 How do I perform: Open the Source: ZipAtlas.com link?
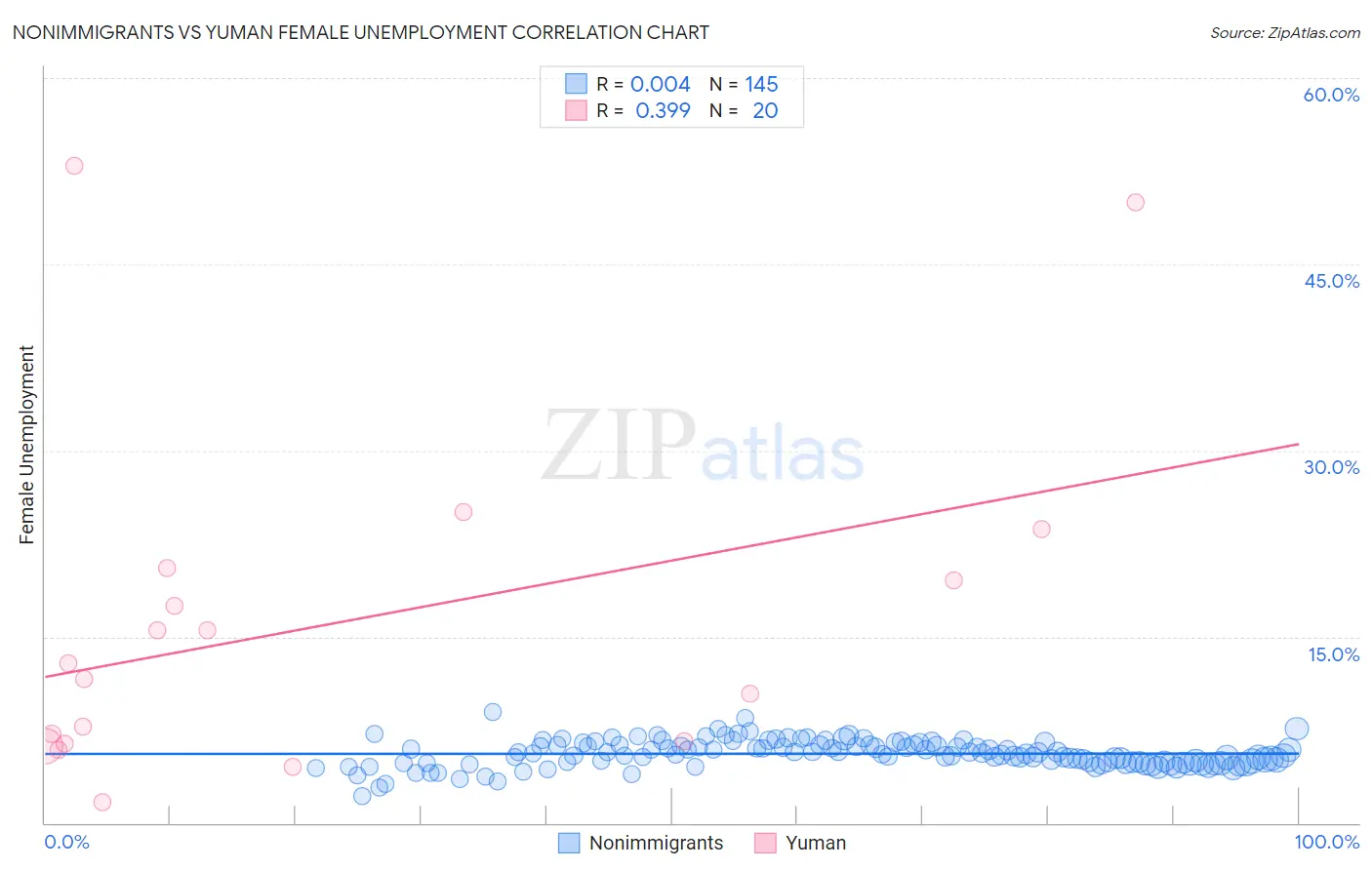(x=1285, y=32)
